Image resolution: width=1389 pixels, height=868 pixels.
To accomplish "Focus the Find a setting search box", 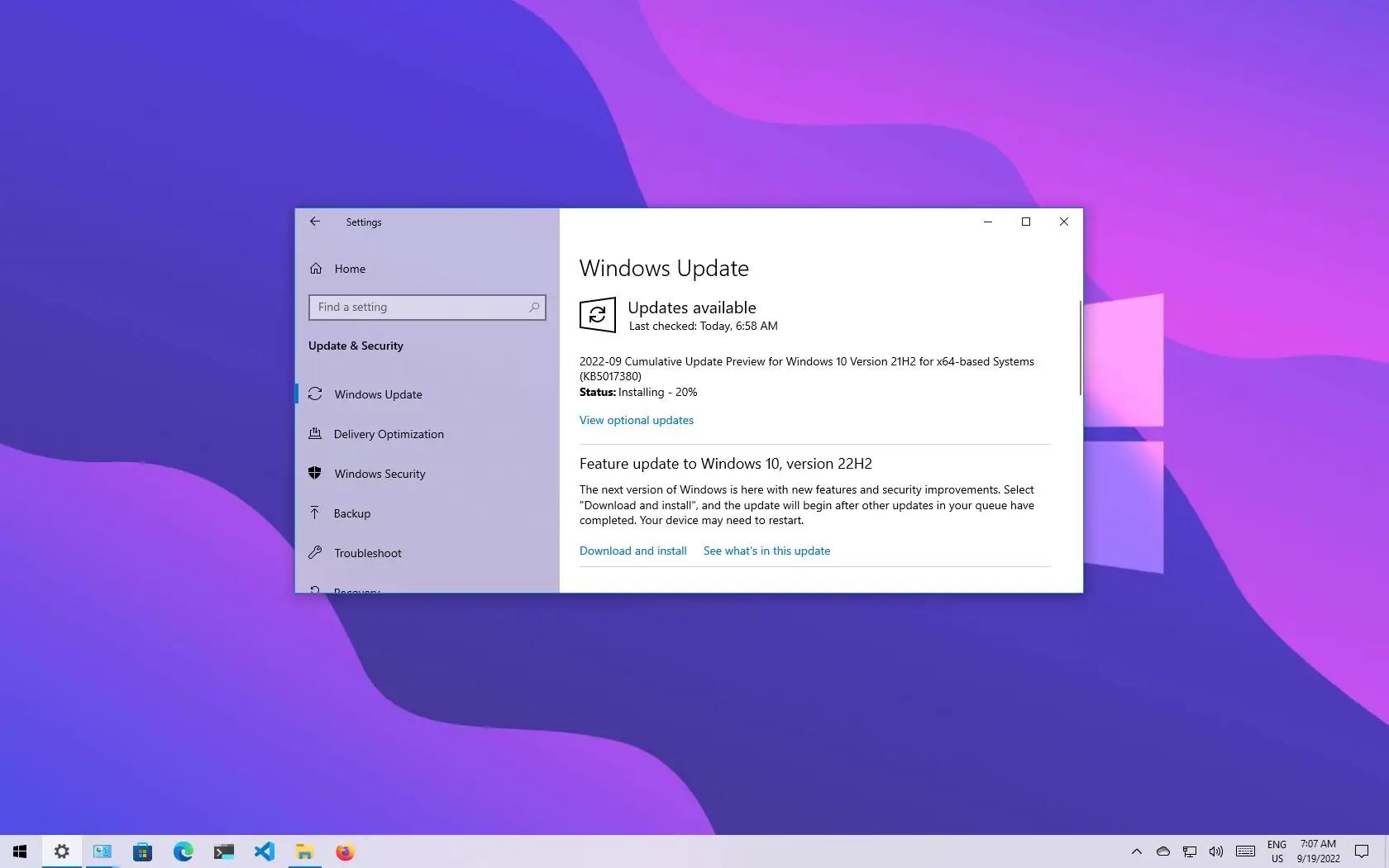I will (x=427, y=308).
